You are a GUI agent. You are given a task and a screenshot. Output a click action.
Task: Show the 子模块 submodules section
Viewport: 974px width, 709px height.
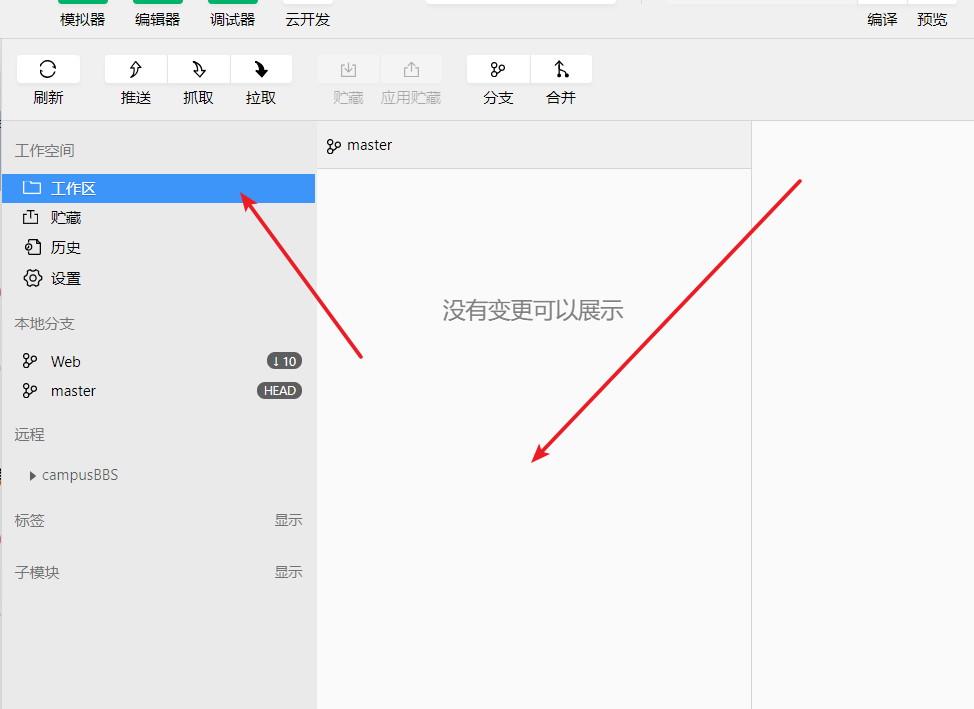pyautogui.click(x=288, y=572)
